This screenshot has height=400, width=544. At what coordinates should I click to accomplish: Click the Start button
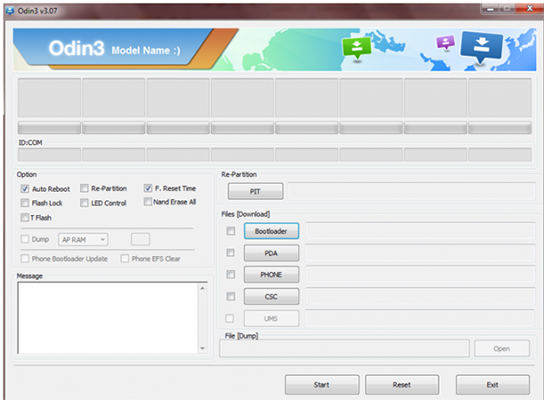[x=322, y=385]
